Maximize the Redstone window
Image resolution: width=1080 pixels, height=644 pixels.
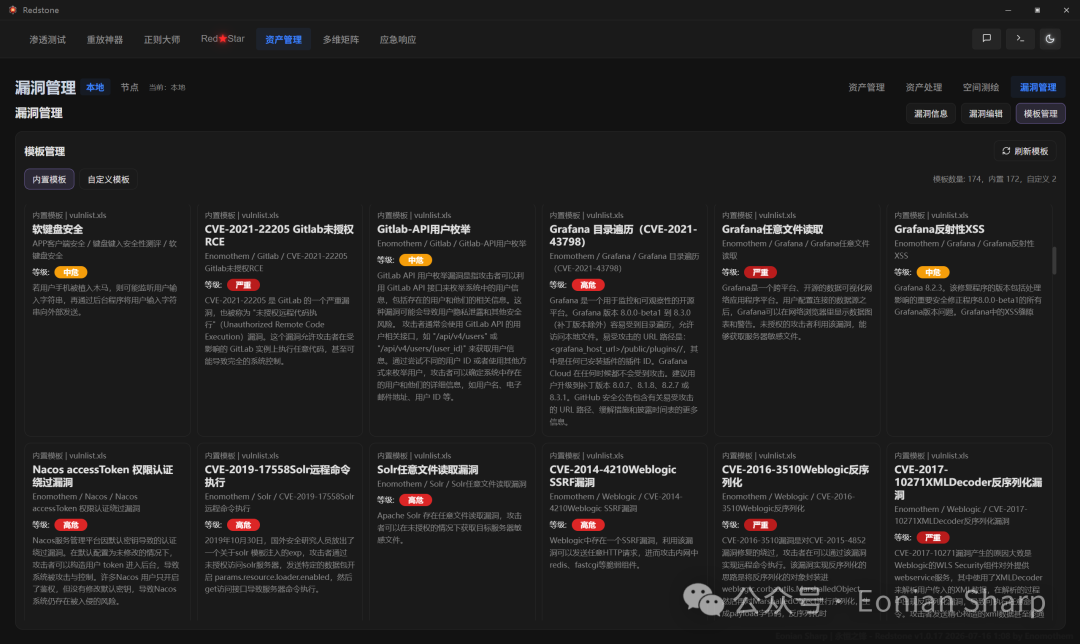coord(1037,10)
